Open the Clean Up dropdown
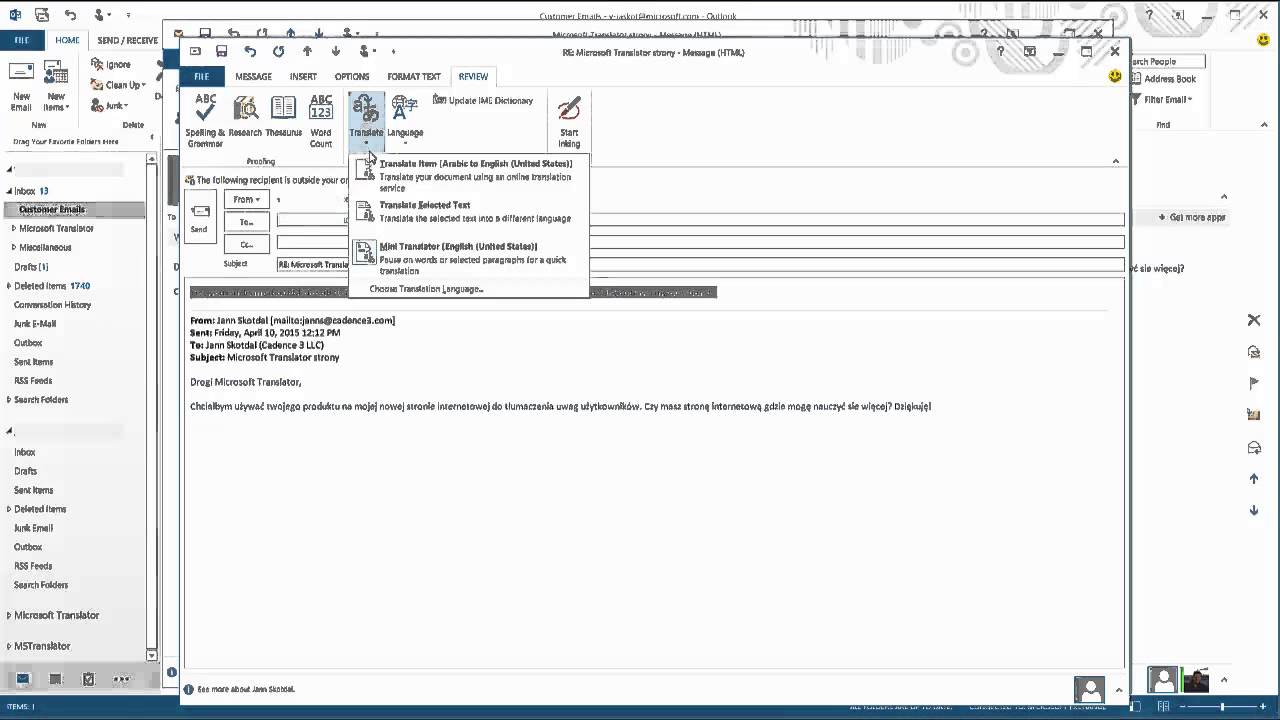The width and height of the screenshot is (1280, 720). point(118,85)
